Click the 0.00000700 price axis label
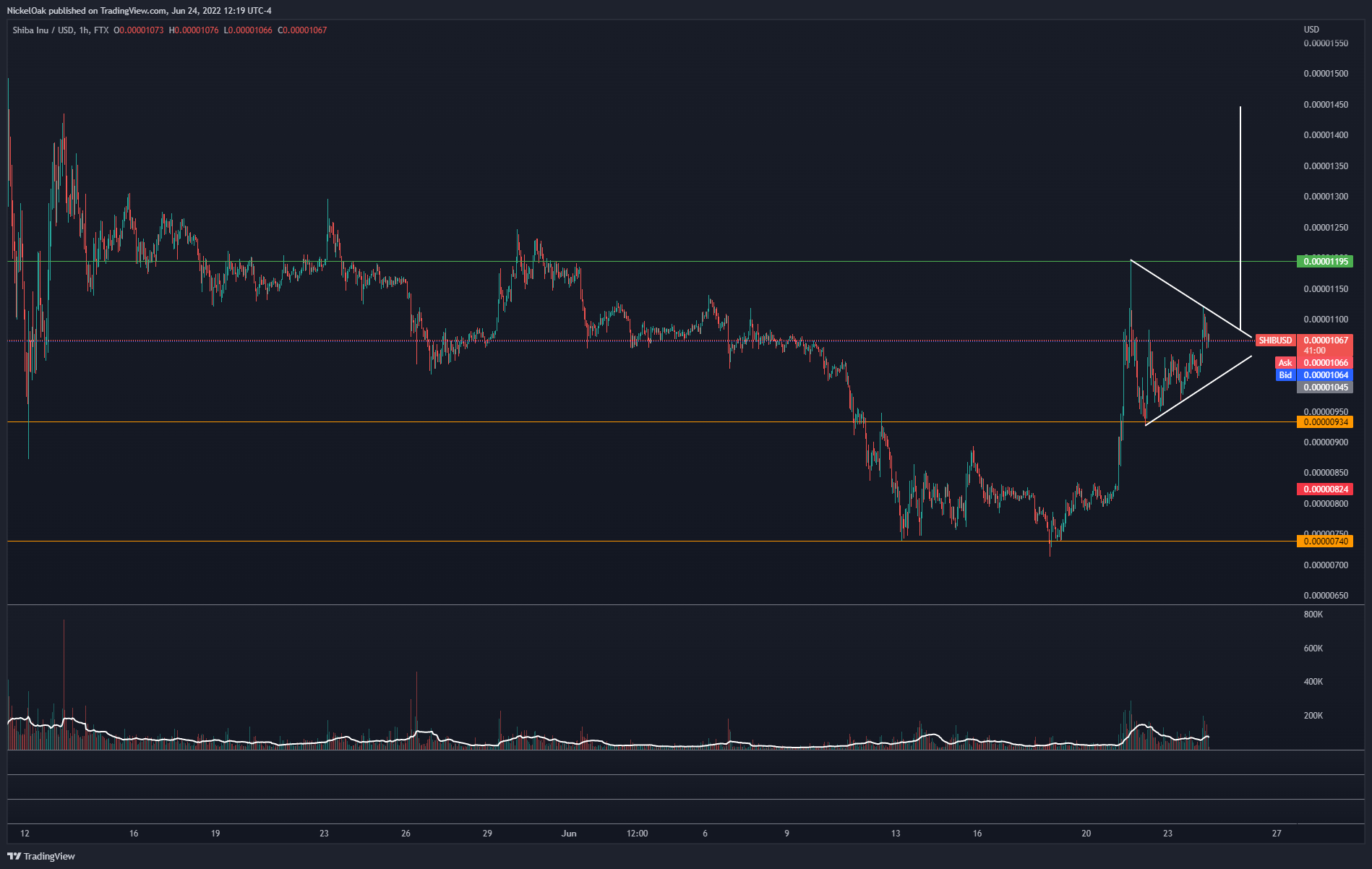This screenshot has height=869, width=1372. [1326, 565]
